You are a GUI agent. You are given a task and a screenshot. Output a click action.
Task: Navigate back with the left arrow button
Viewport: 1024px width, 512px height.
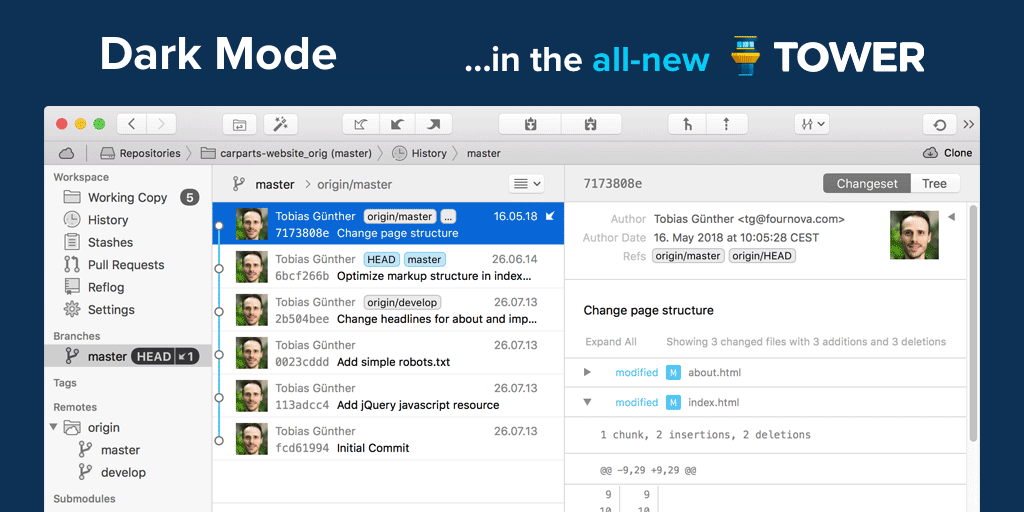[132, 124]
